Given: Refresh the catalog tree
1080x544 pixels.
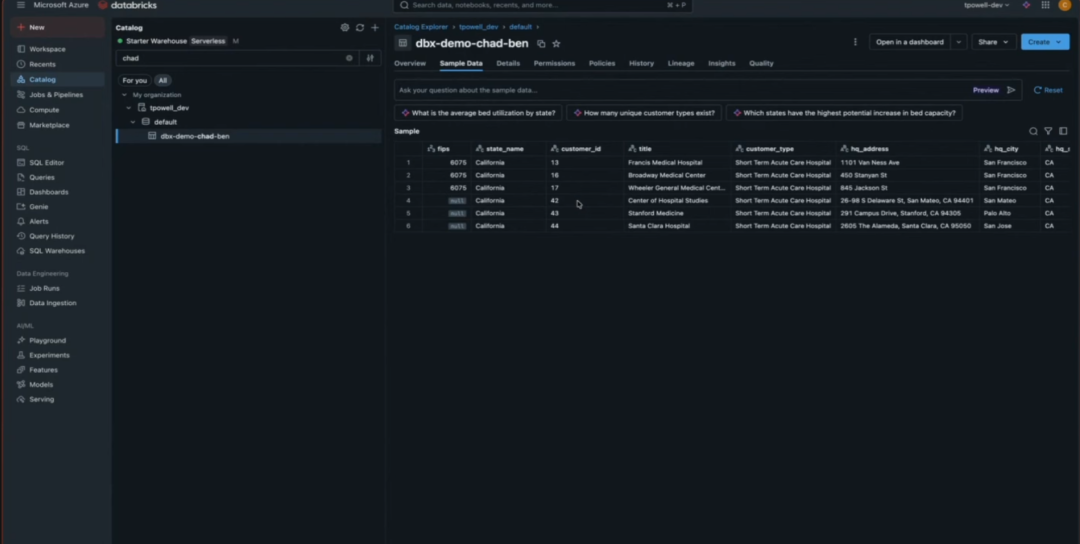Looking at the screenshot, I should click(x=360, y=28).
